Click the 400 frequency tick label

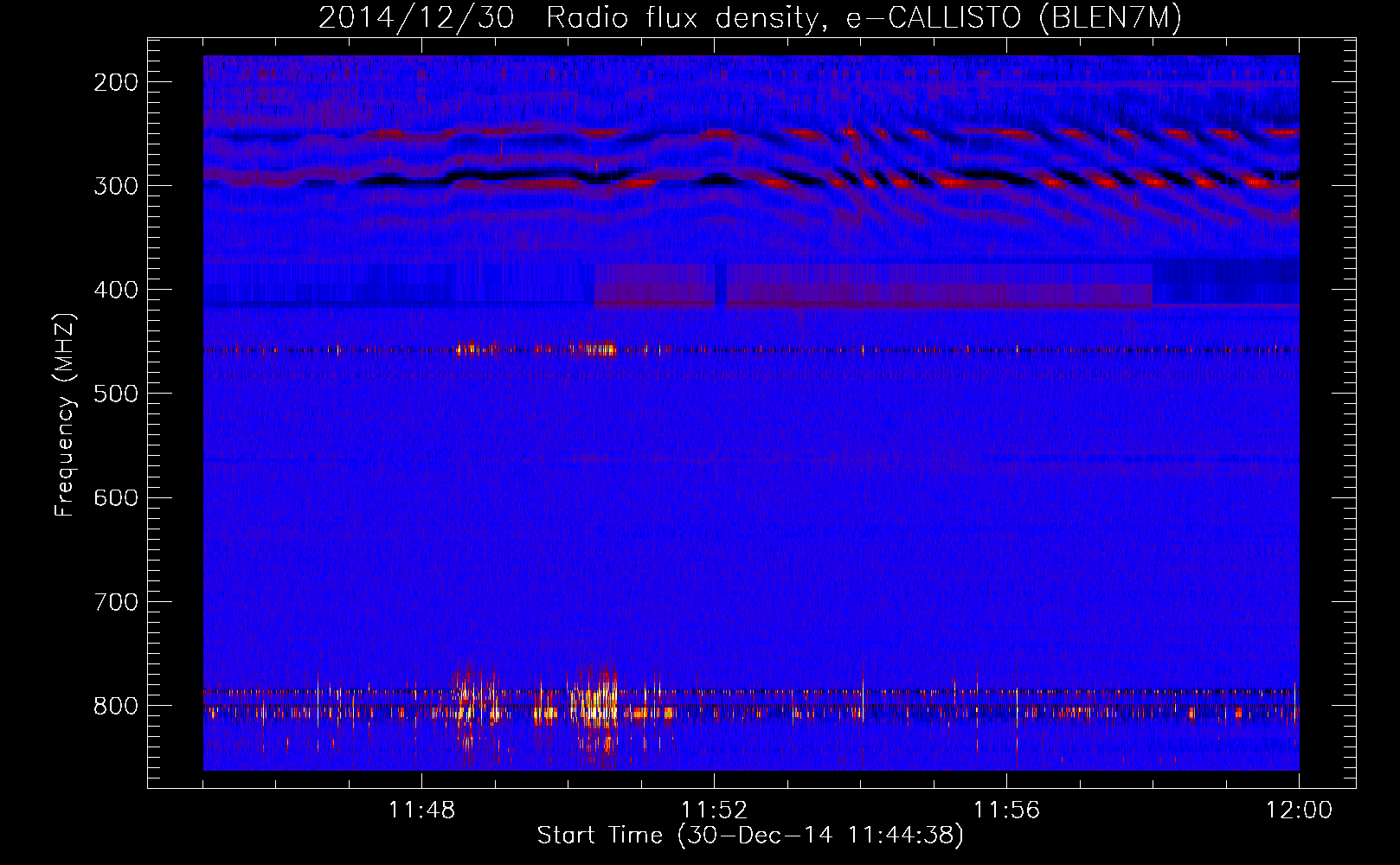(x=116, y=290)
